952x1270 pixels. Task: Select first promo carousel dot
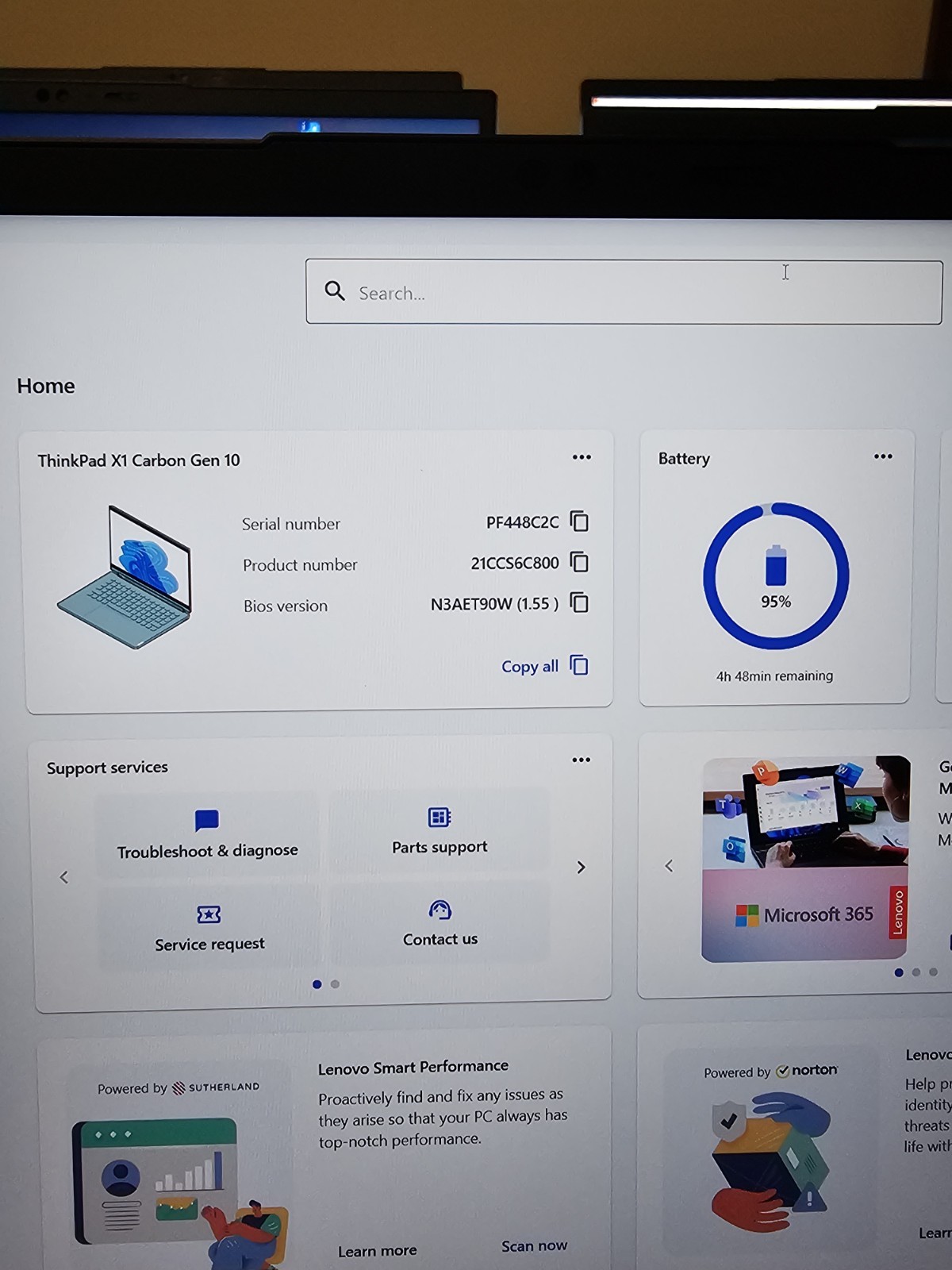click(899, 972)
